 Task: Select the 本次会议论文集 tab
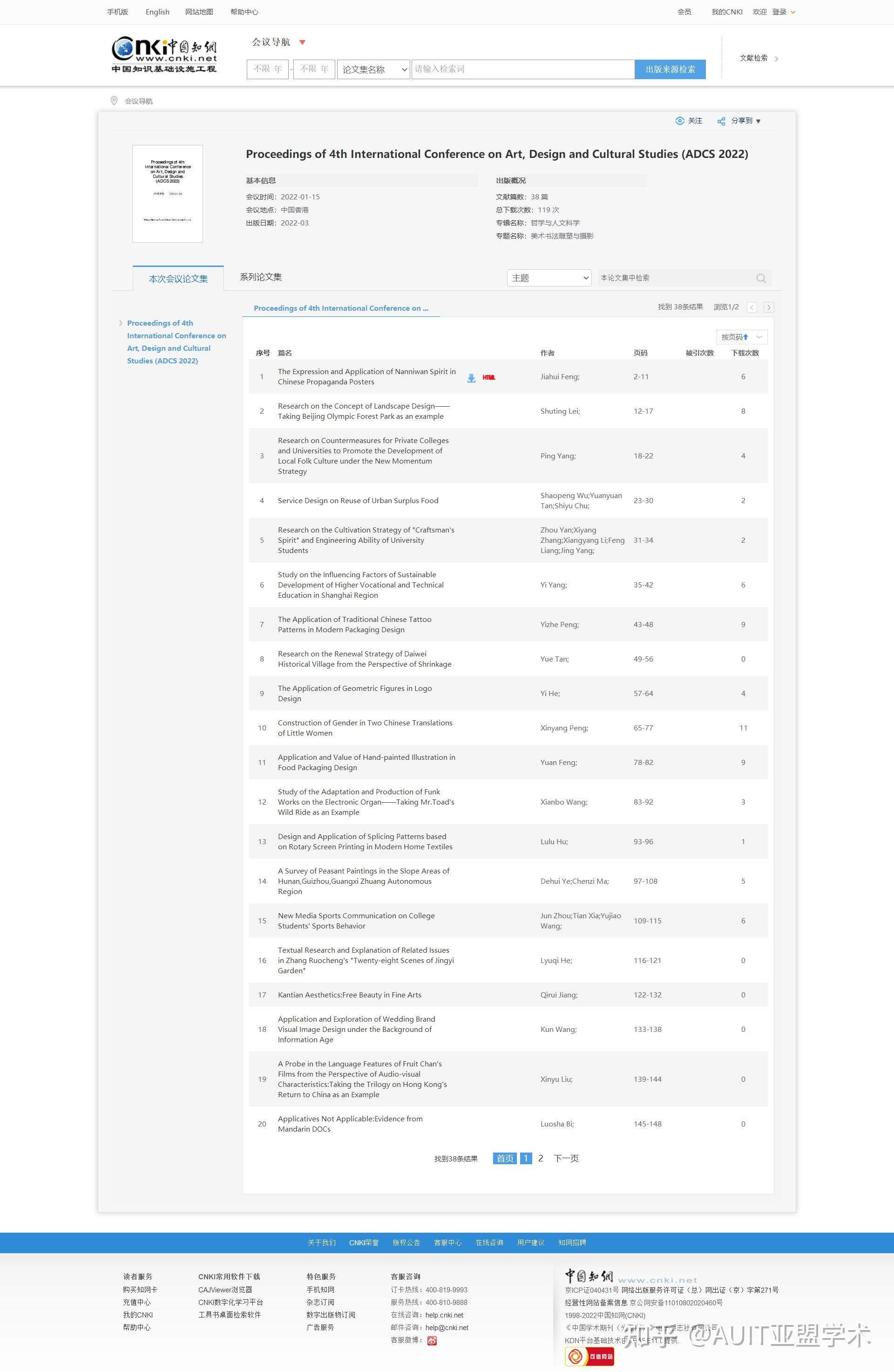click(x=178, y=279)
